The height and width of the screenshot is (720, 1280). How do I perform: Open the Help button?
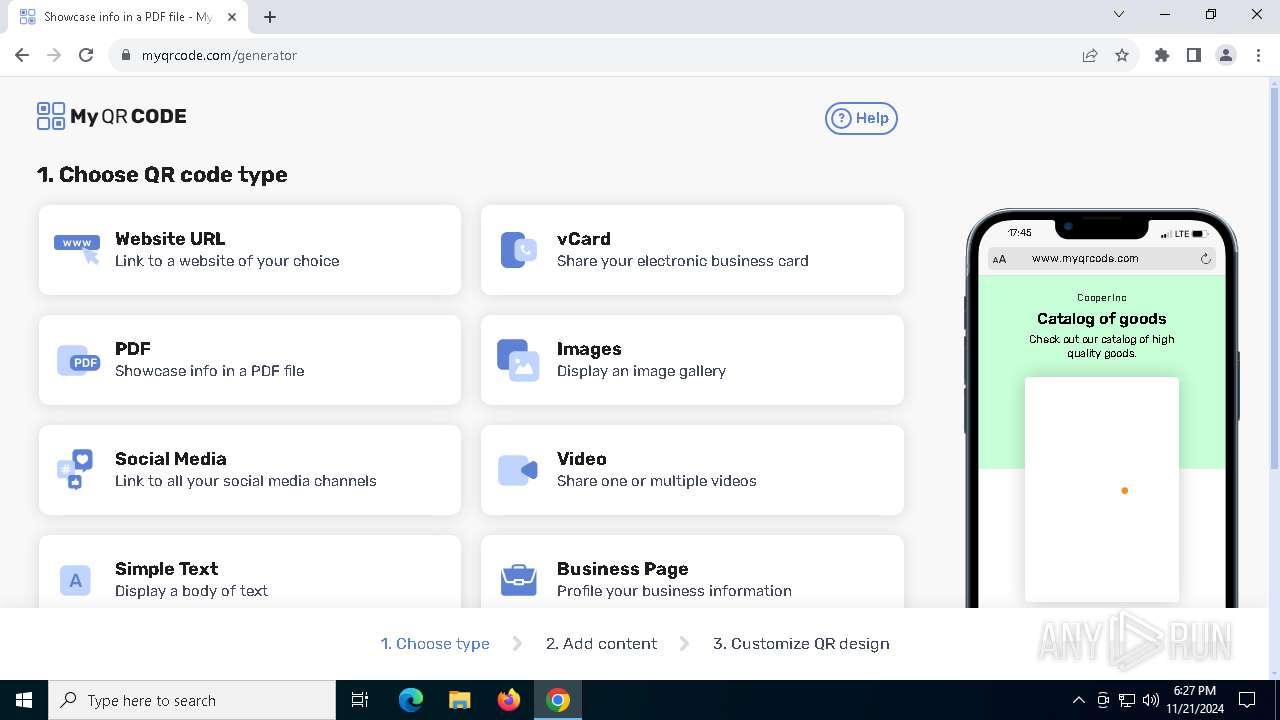point(861,118)
